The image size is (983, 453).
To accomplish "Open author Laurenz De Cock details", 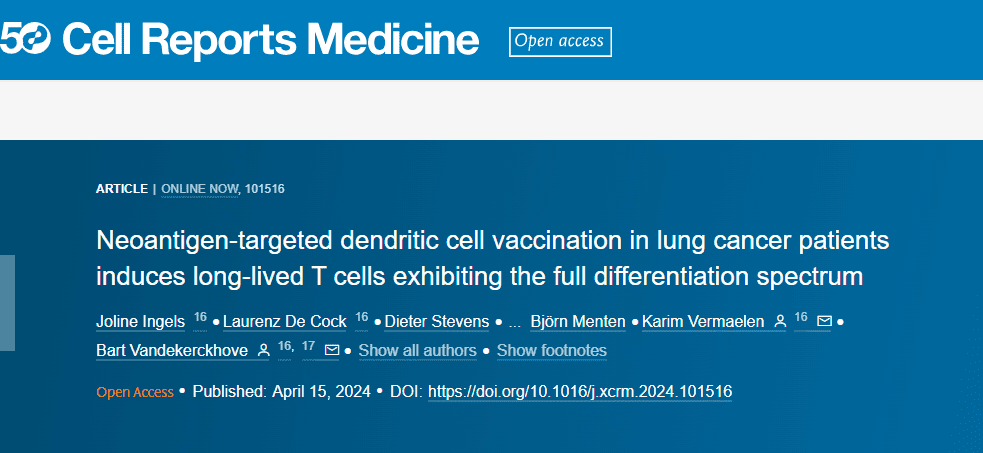I will click(284, 321).
